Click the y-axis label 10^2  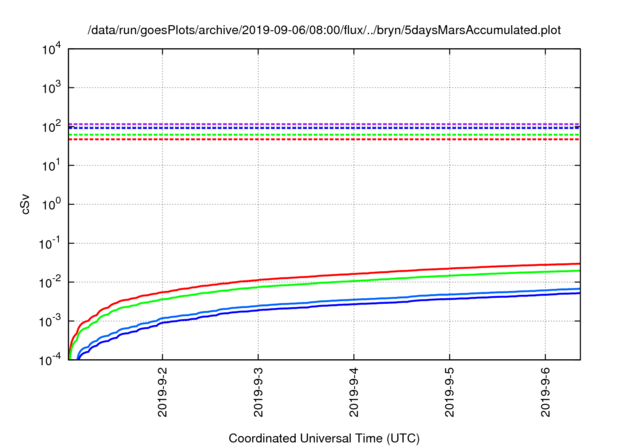tap(52, 127)
